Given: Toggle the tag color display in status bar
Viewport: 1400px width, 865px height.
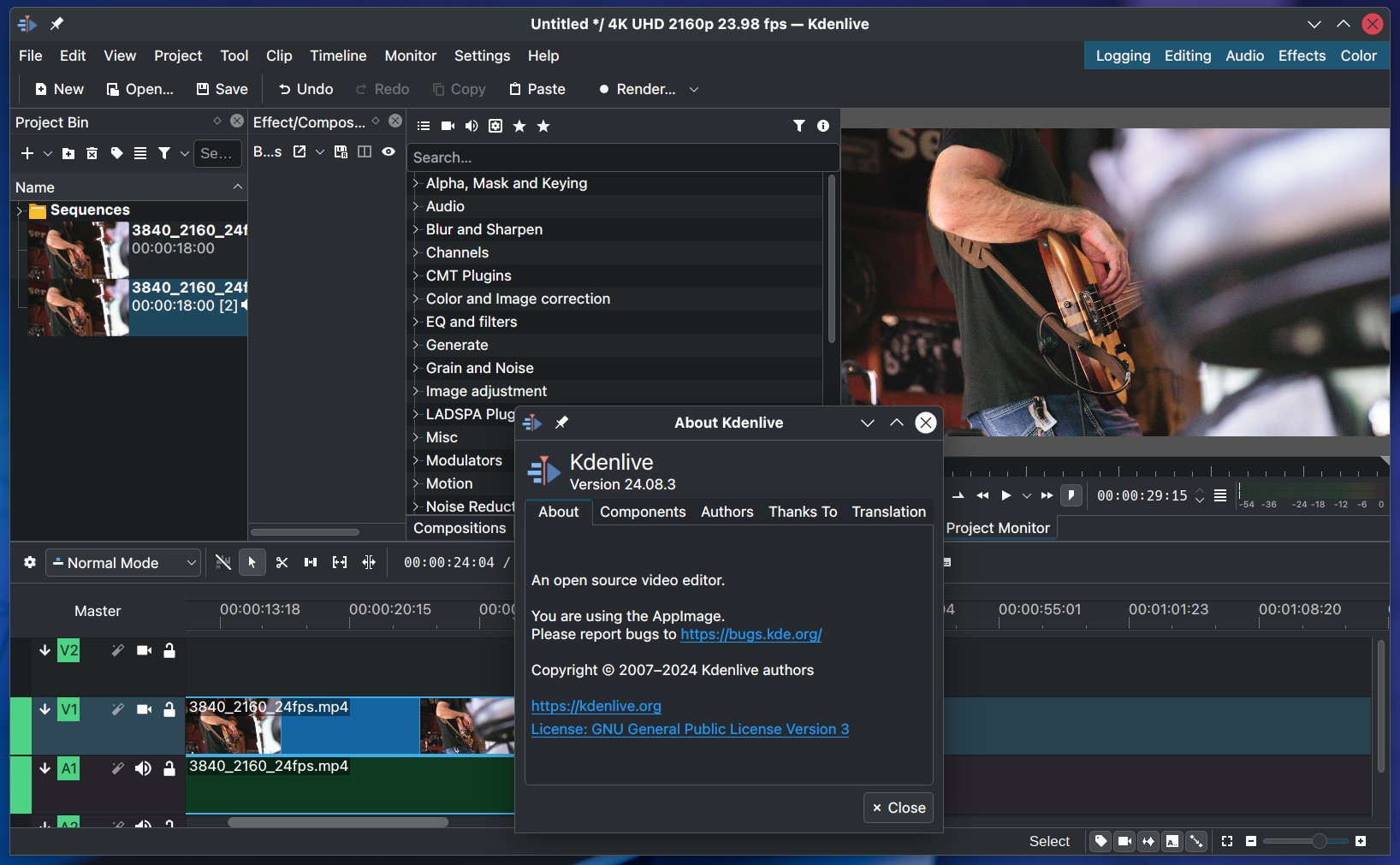Looking at the screenshot, I should 1100,841.
